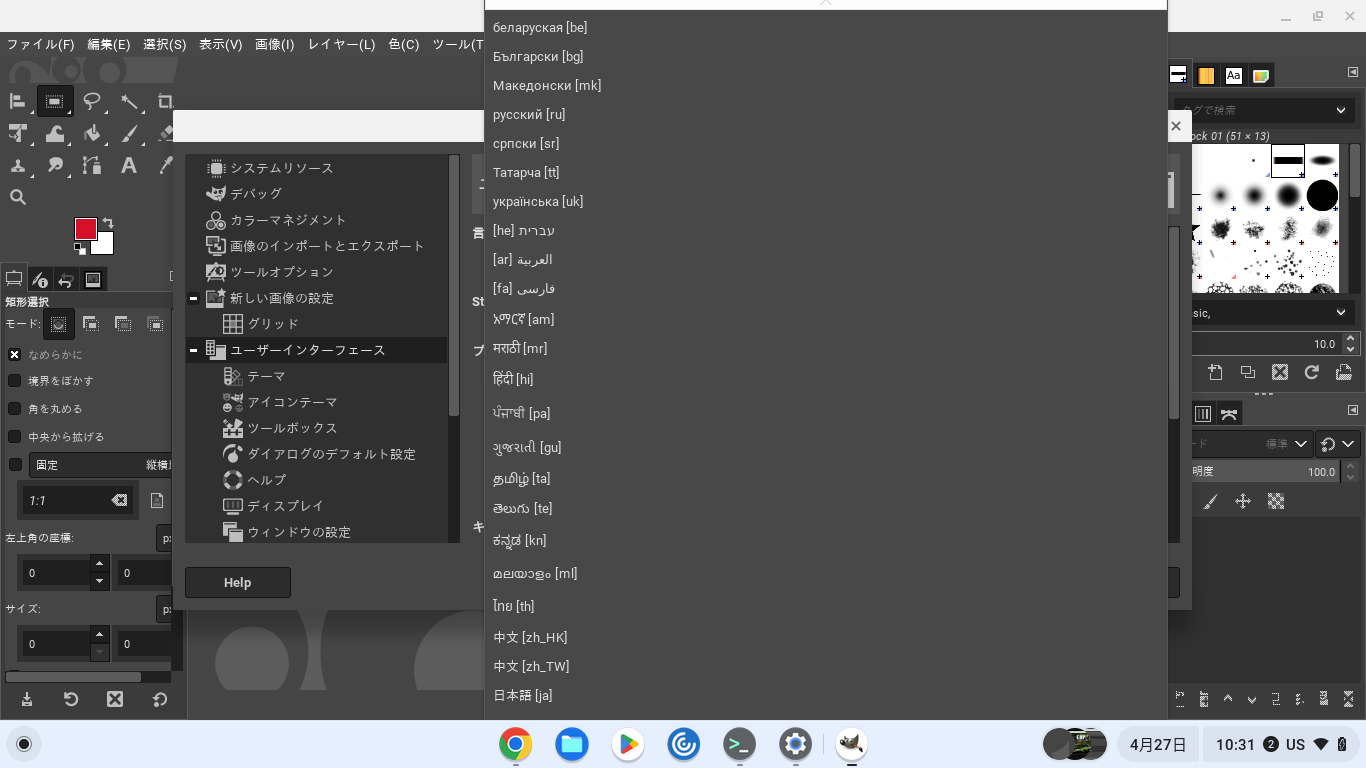The width and height of the screenshot is (1366, 768).
Task: Click the Clone stamp tool
Action: (x=18, y=166)
